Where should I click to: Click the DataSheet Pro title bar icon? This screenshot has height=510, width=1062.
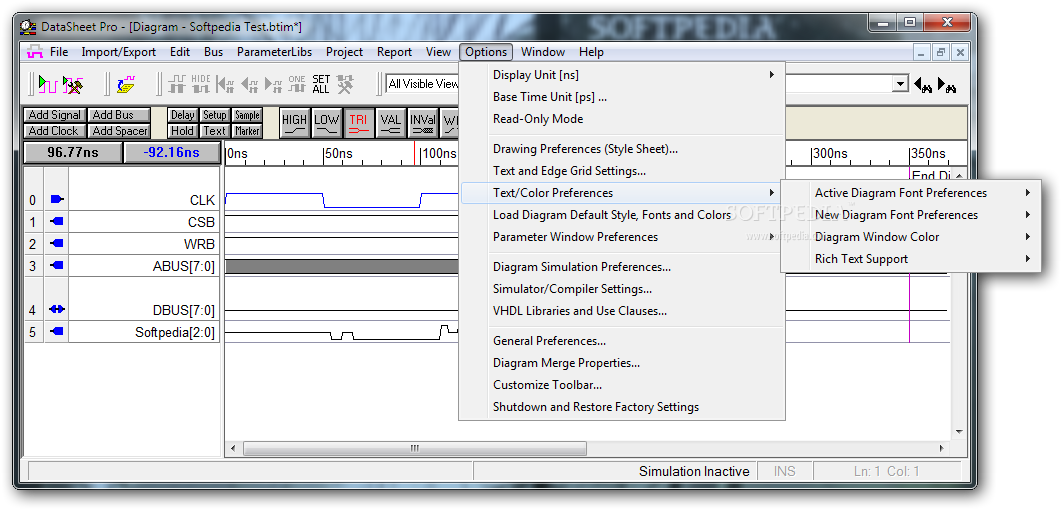[28, 26]
